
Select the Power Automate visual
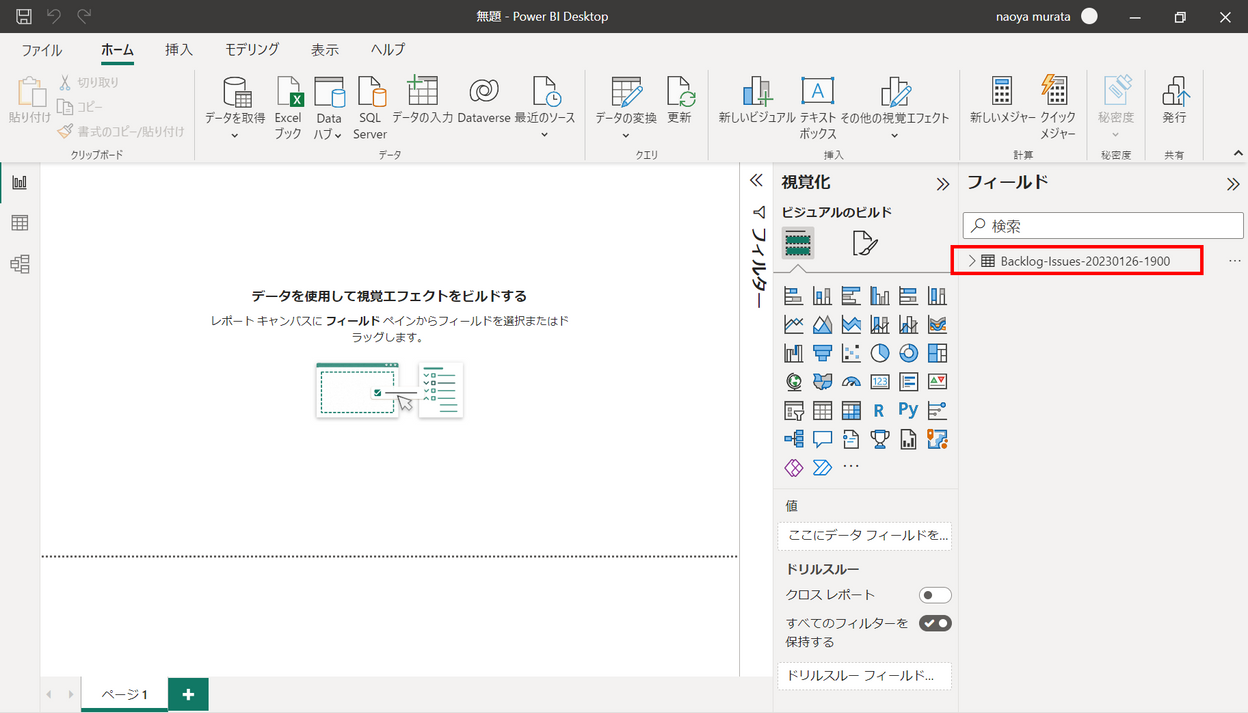823,467
